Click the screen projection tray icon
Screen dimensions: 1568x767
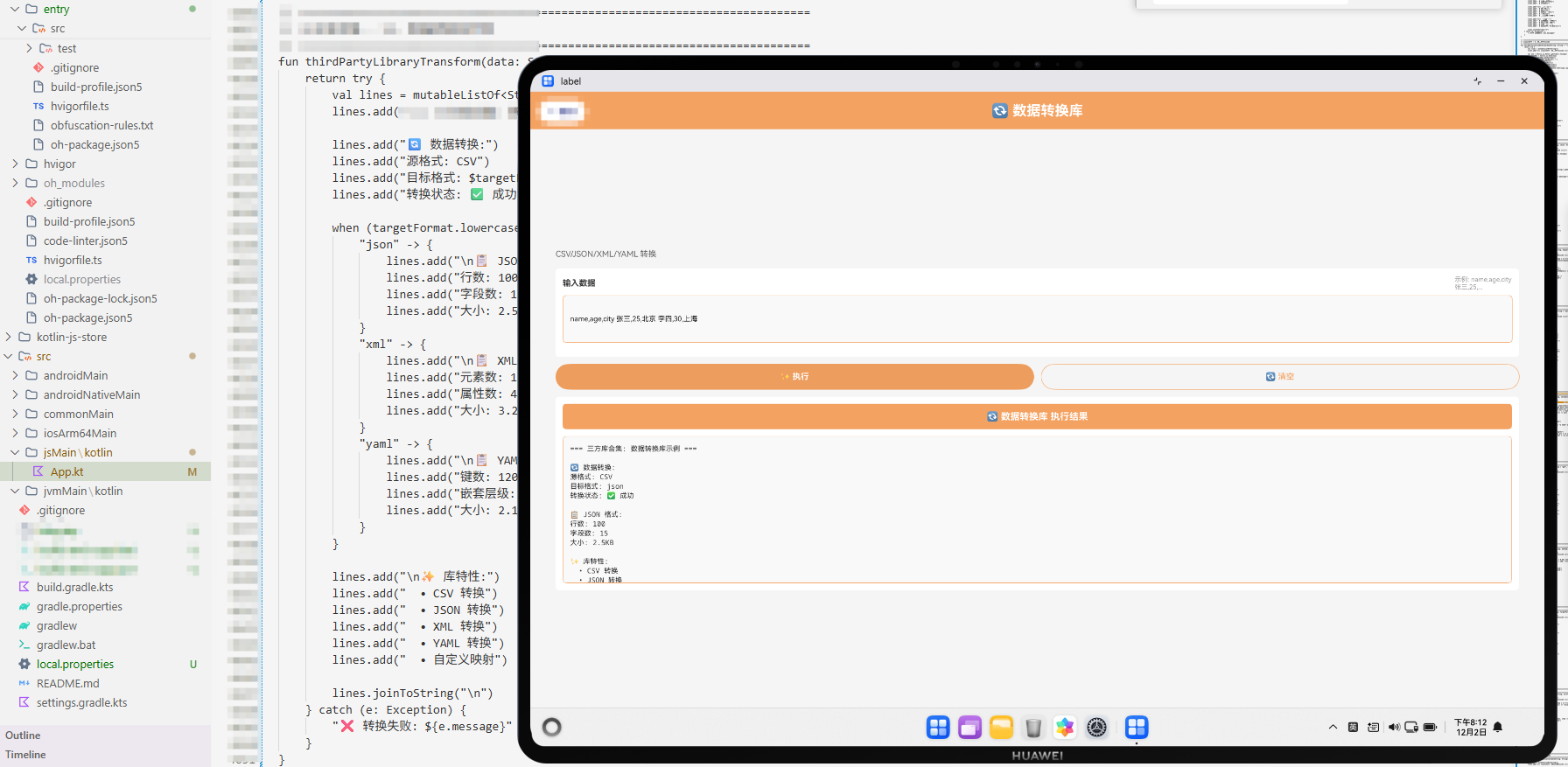[x=1411, y=727]
